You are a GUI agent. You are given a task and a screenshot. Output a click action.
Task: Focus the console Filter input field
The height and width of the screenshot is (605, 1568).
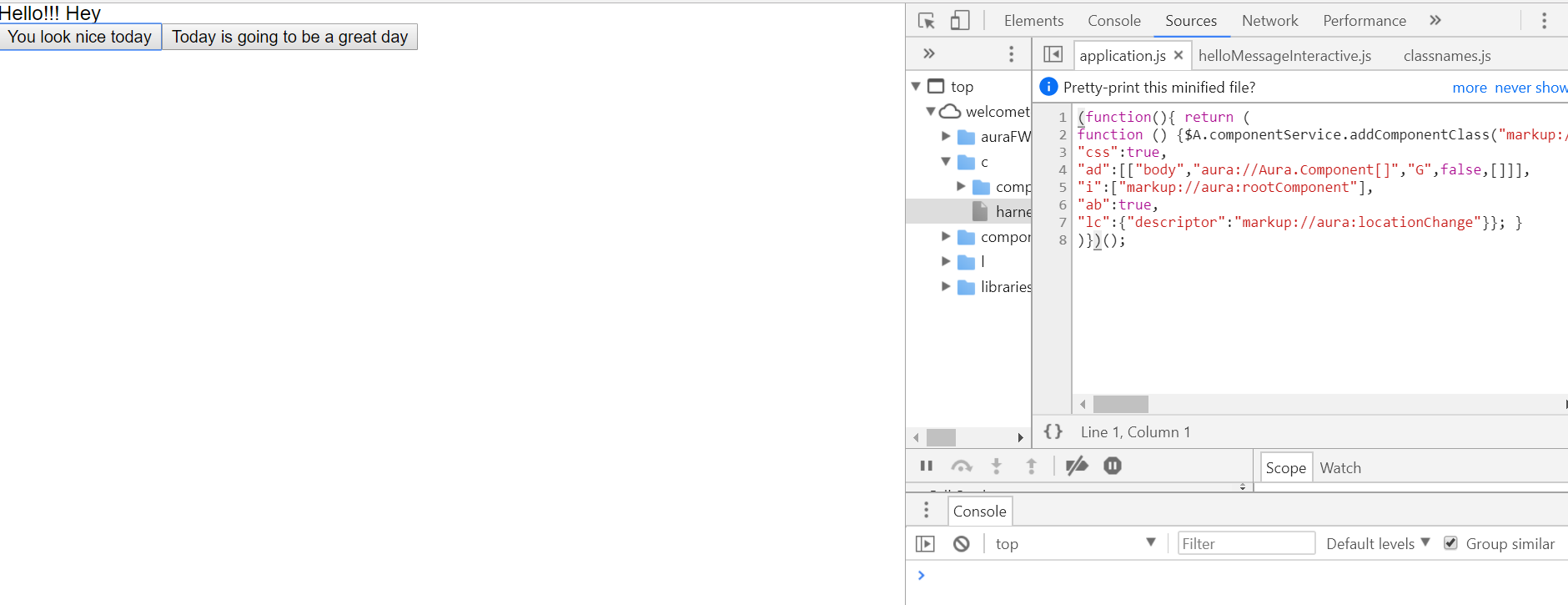[1246, 543]
